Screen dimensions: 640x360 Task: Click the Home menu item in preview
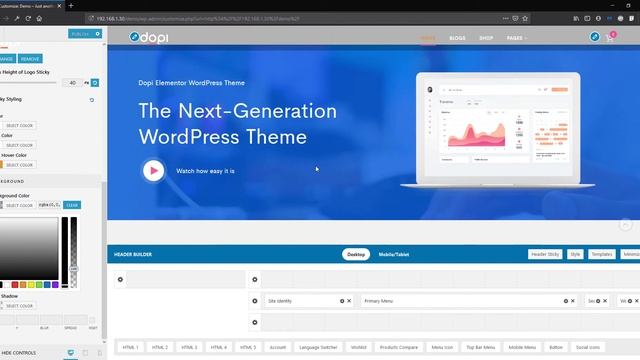(428, 38)
